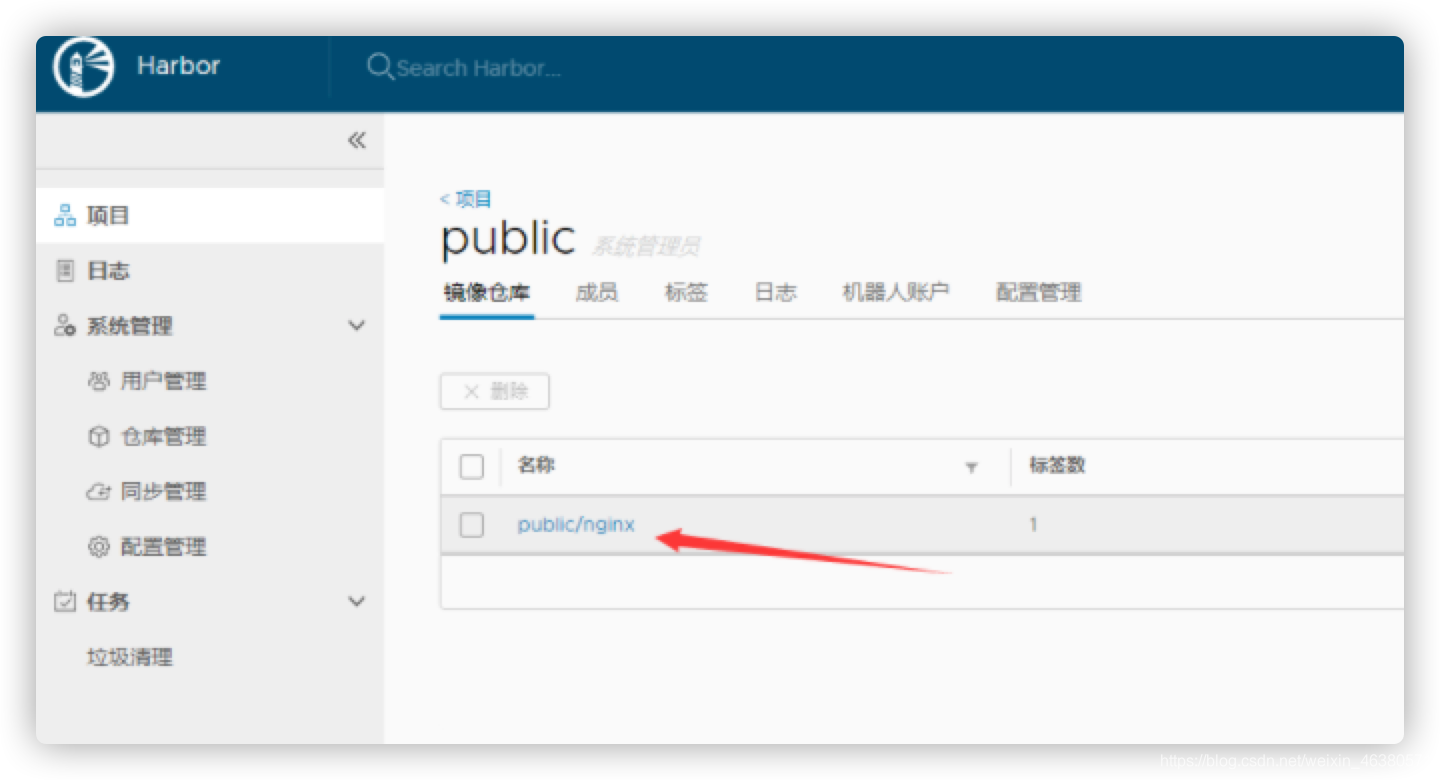Click the 用户管理 users icon
The width and height of the screenshot is (1440, 780).
click(98, 381)
